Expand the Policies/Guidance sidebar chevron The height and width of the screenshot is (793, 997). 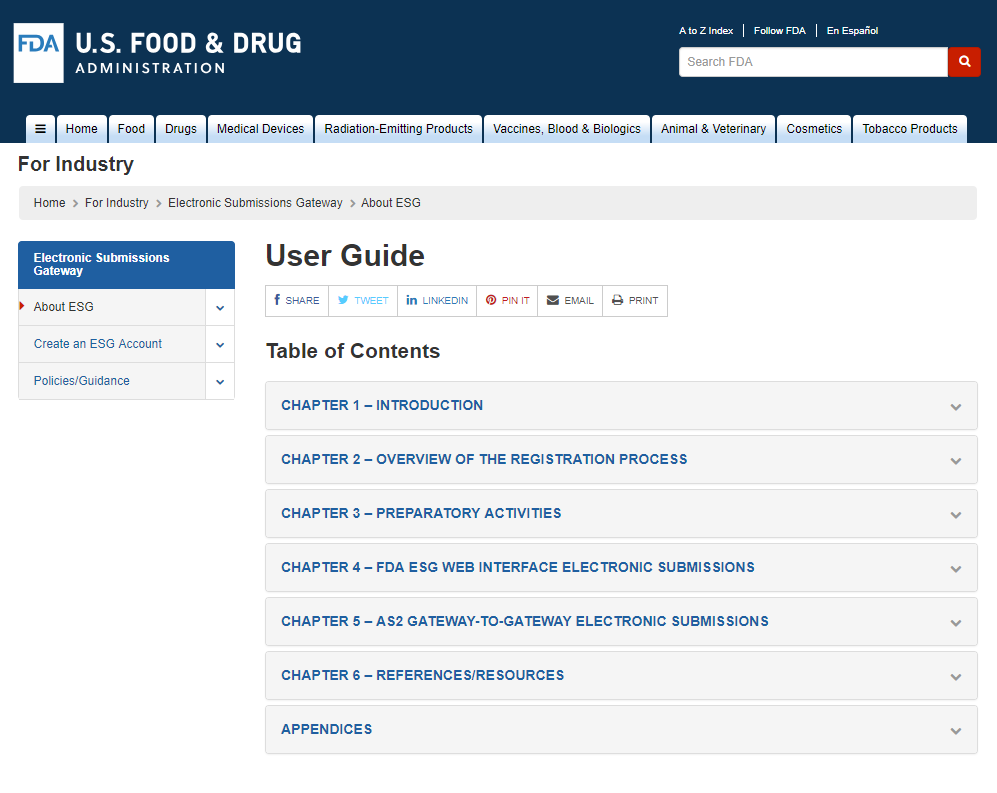coord(220,382)
